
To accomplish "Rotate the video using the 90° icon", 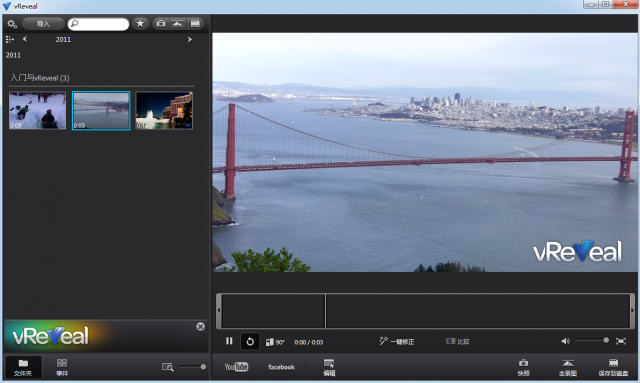I will tap(275, 342).
